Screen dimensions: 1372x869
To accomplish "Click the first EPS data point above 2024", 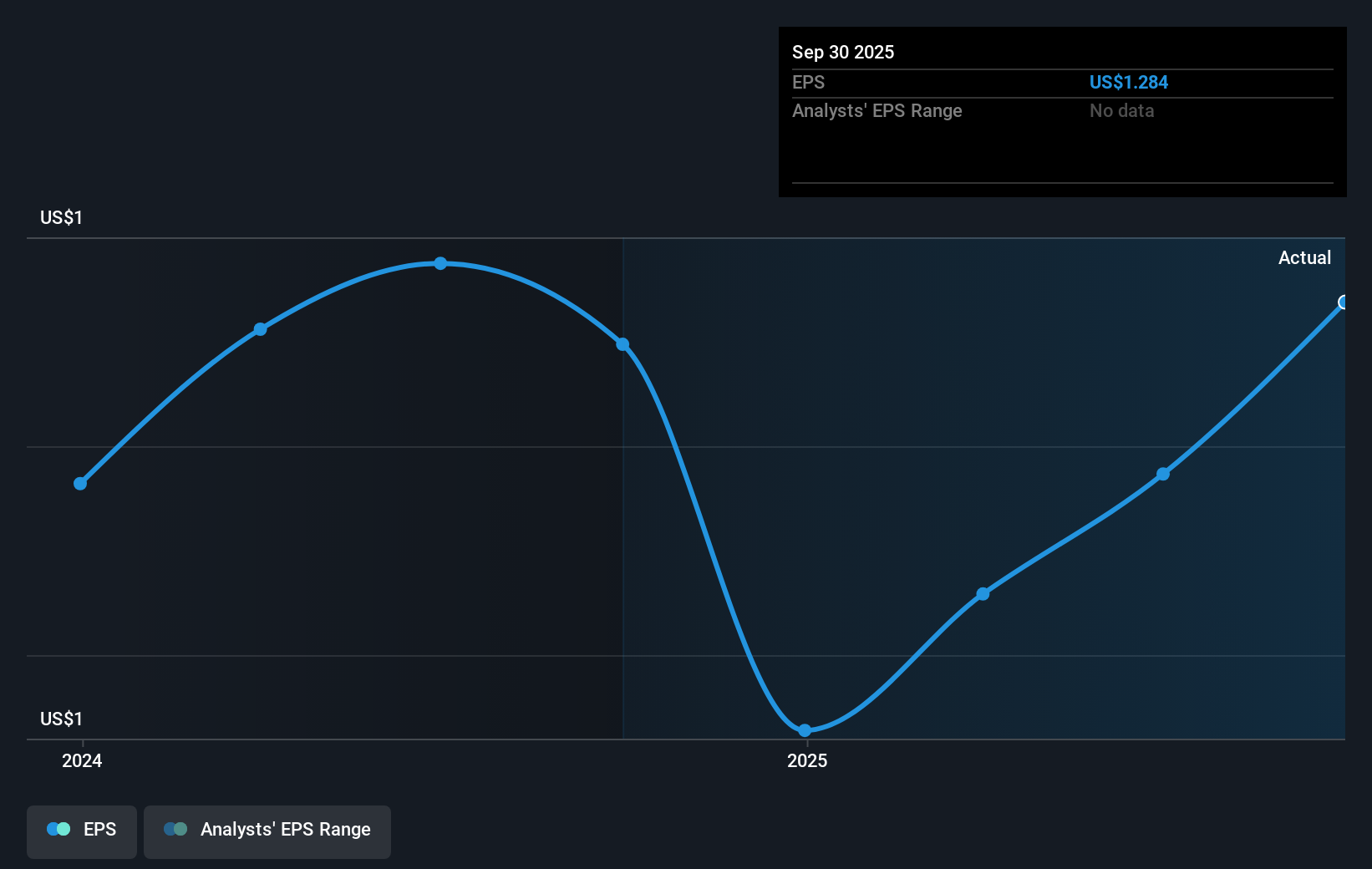I will [x=80, y=483].
